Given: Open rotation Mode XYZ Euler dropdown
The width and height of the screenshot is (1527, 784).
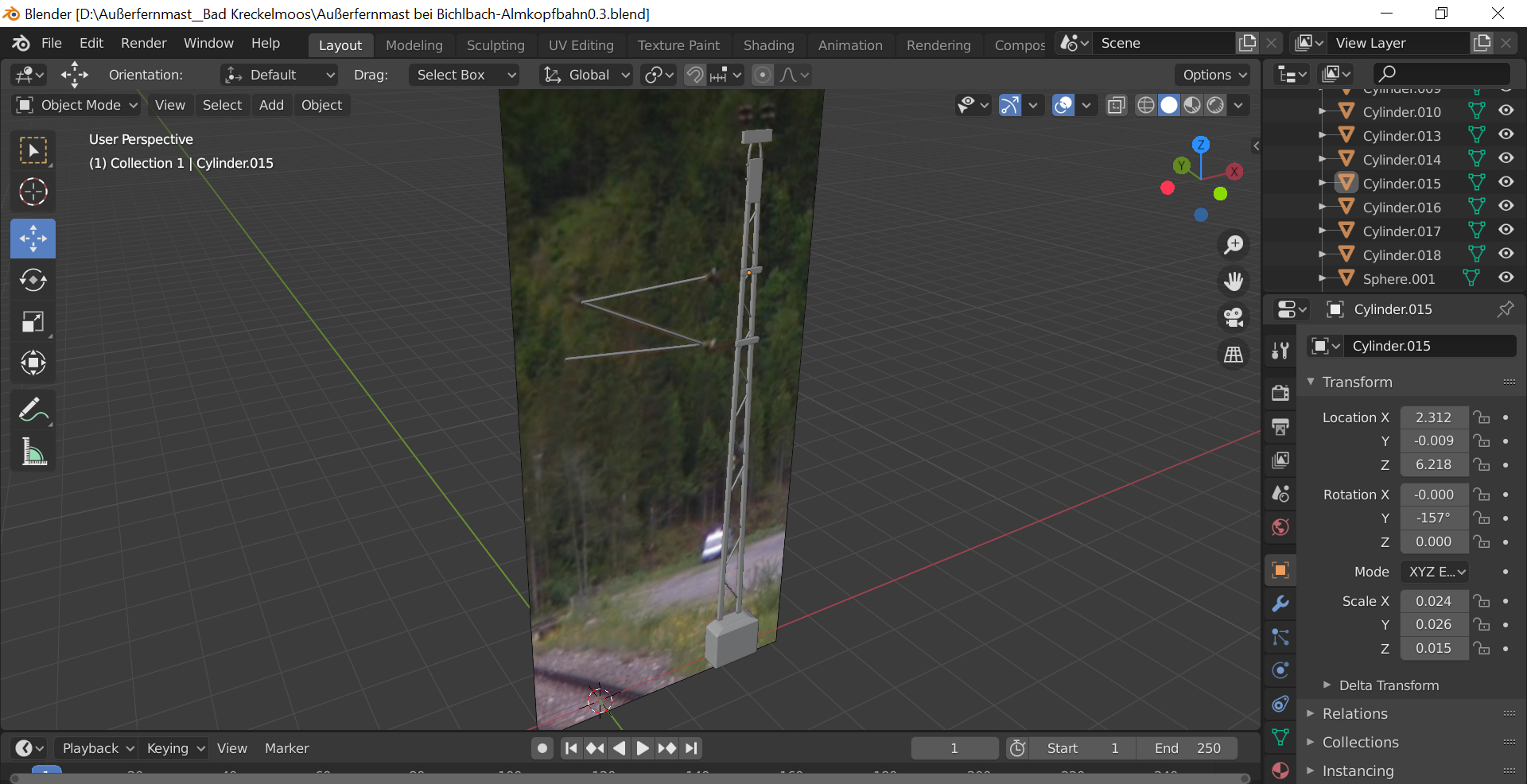Looking at the screenshot, I should [1436, 572].
